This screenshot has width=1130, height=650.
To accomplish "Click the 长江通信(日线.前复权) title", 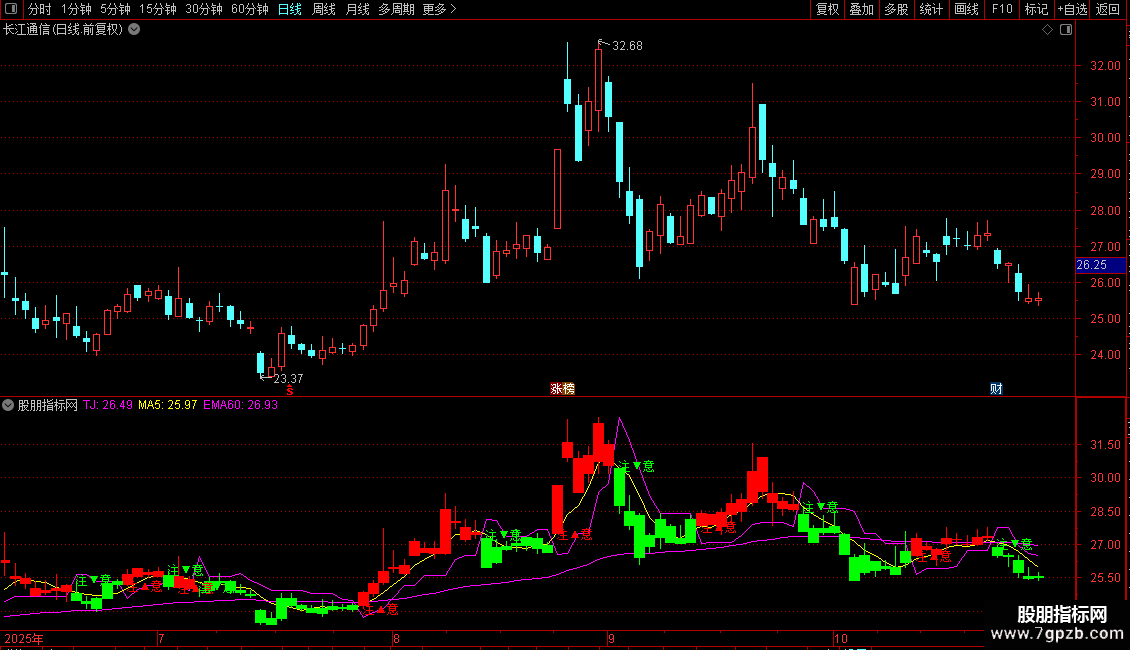I will tap(63, 30).
